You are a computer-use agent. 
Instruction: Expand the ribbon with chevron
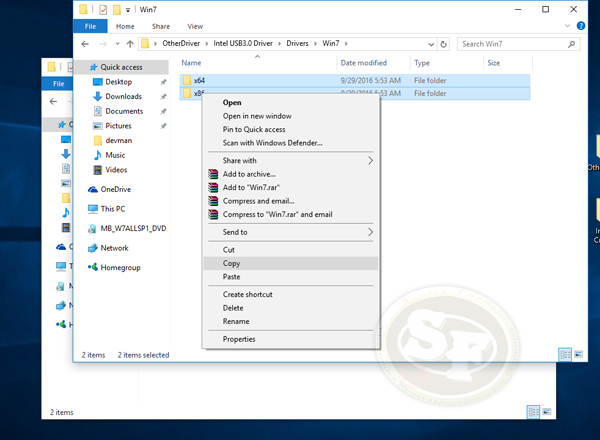click(x=567, y=26)
